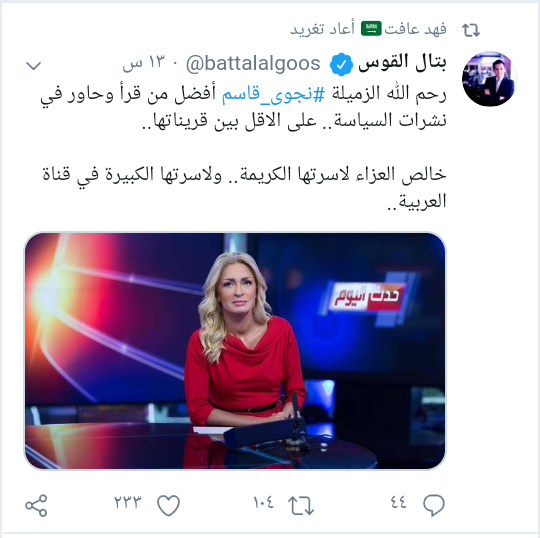Retweet using the arrows icon below the photo

pos(301,506)
